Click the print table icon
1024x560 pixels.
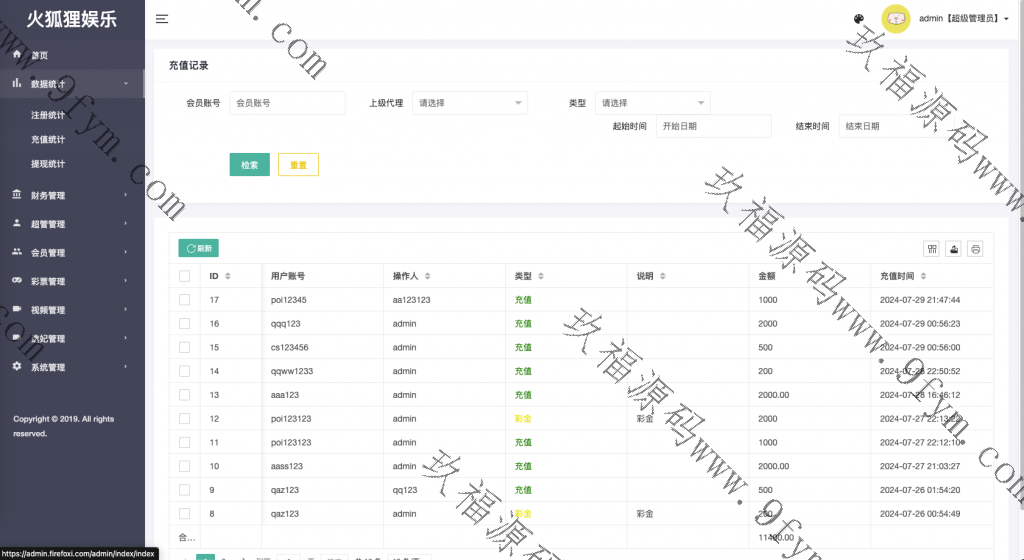click(x=975, y=249)
